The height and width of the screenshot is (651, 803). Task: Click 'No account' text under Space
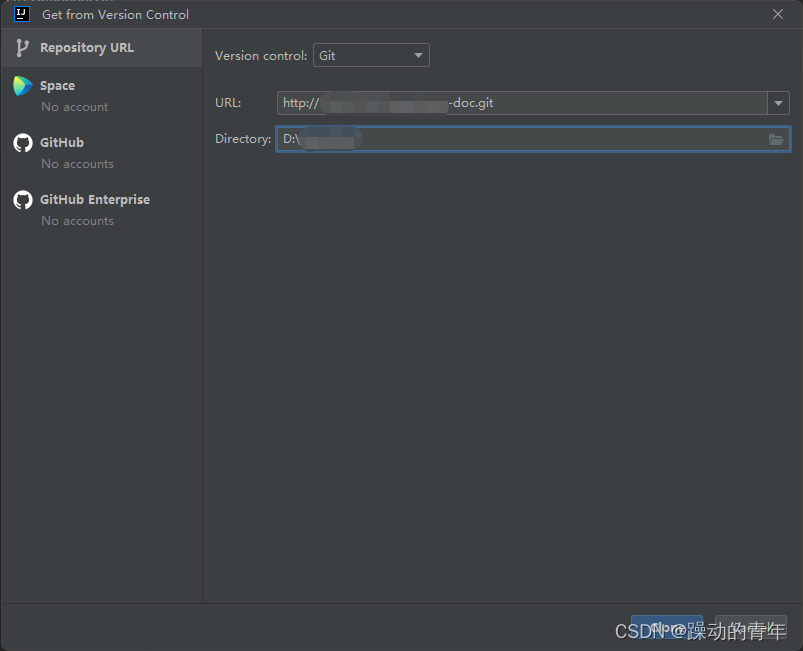pyautogui.click(x=75, y=107)
